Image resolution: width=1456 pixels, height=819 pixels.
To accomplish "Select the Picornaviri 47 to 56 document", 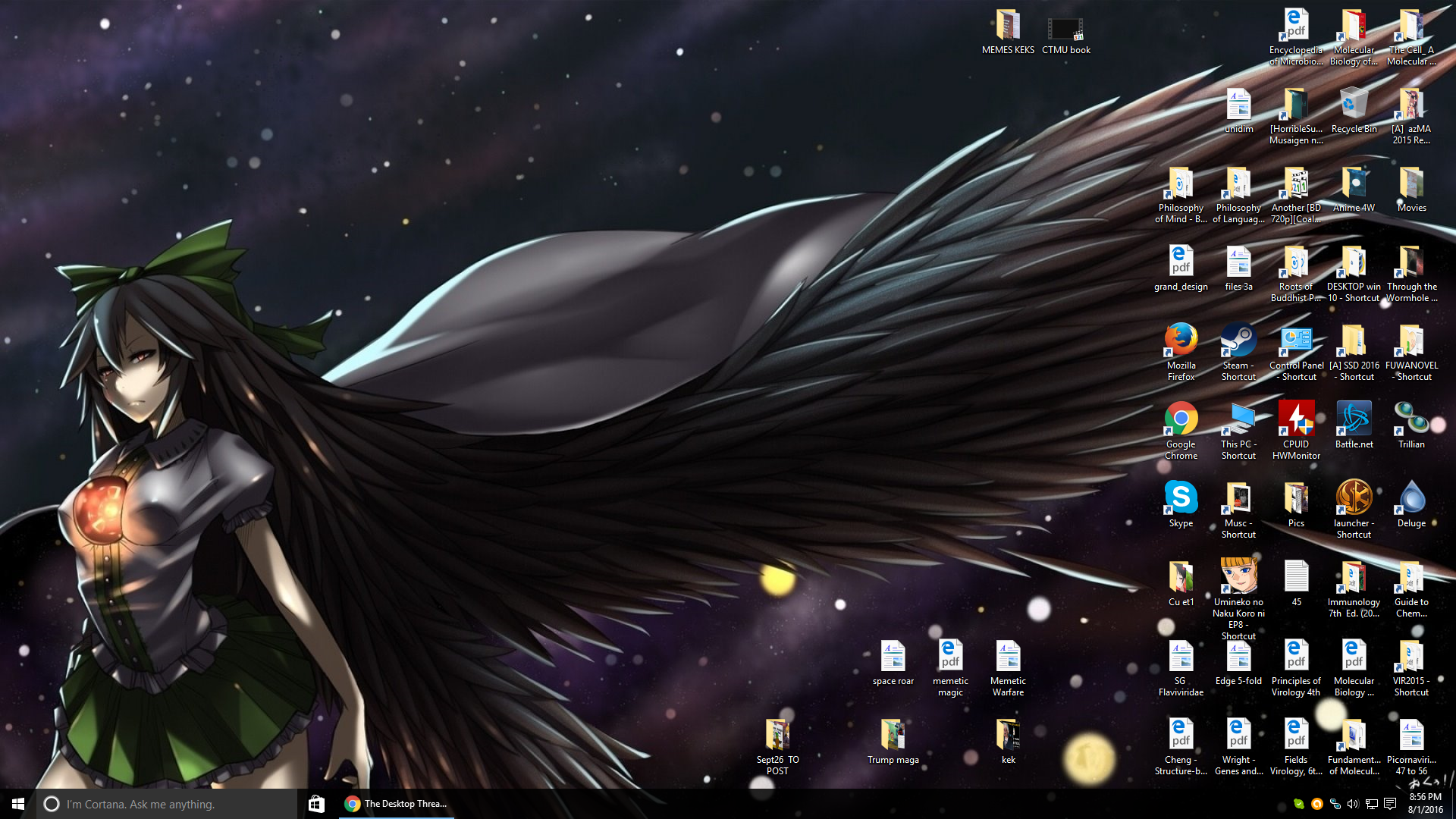I will 1411,747.
